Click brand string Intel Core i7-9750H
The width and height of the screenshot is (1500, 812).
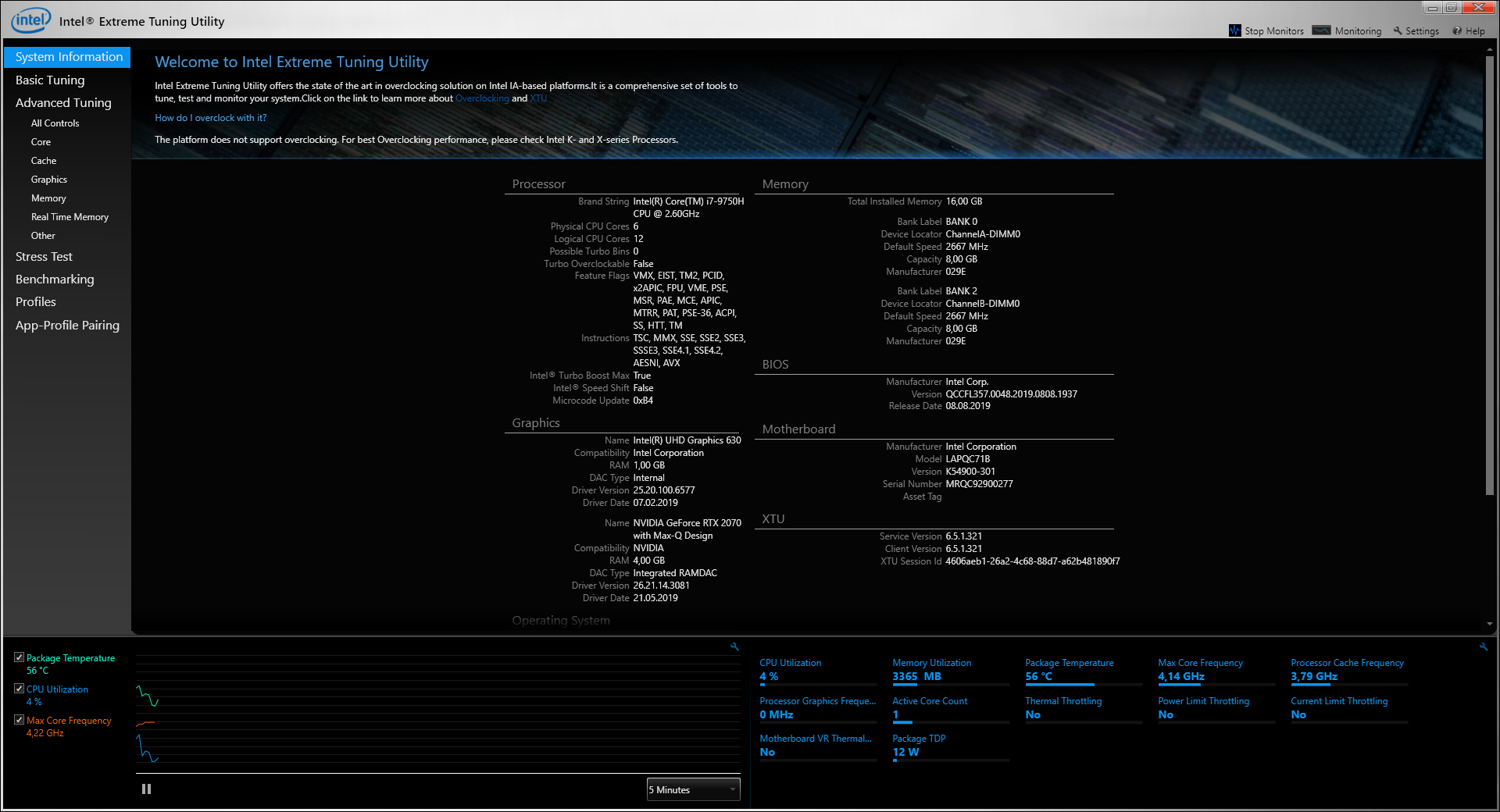tap(688, 208)
